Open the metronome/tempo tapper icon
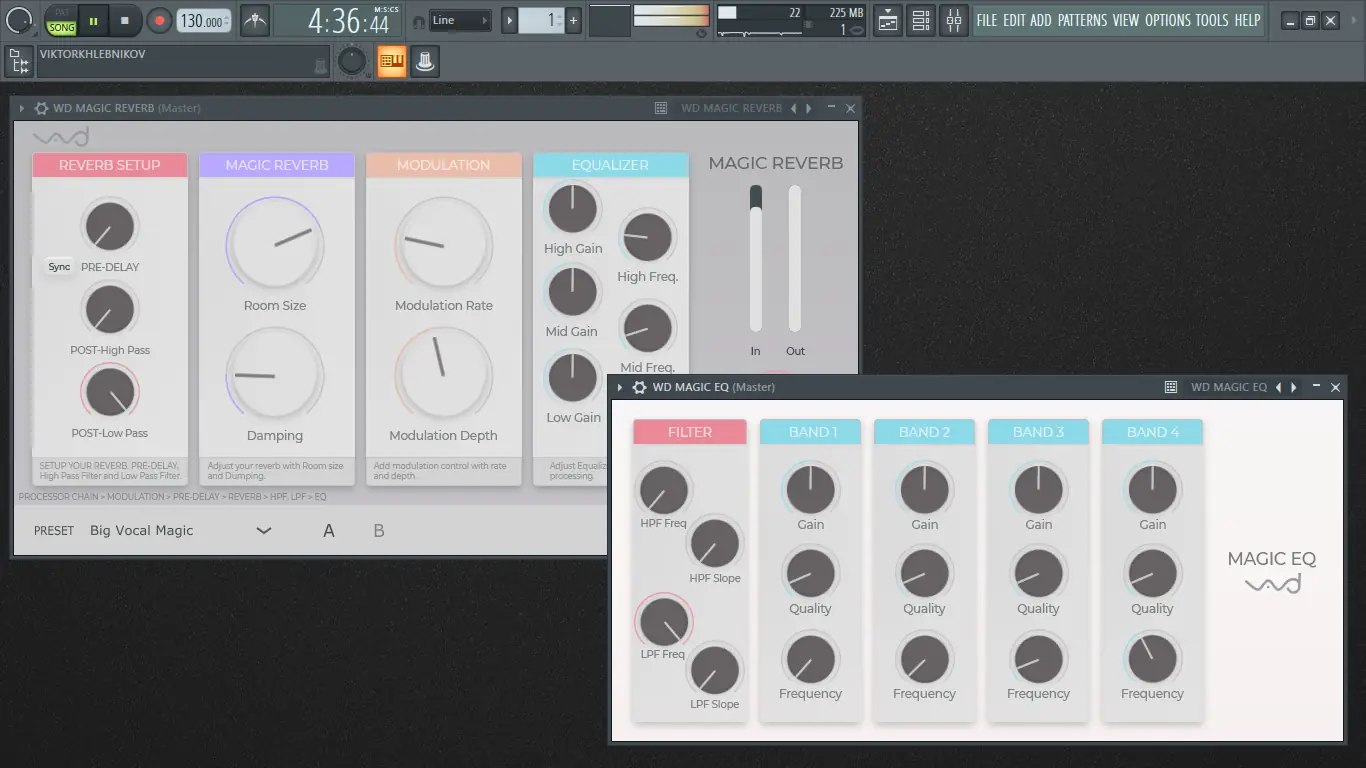 tap(255, 20)
